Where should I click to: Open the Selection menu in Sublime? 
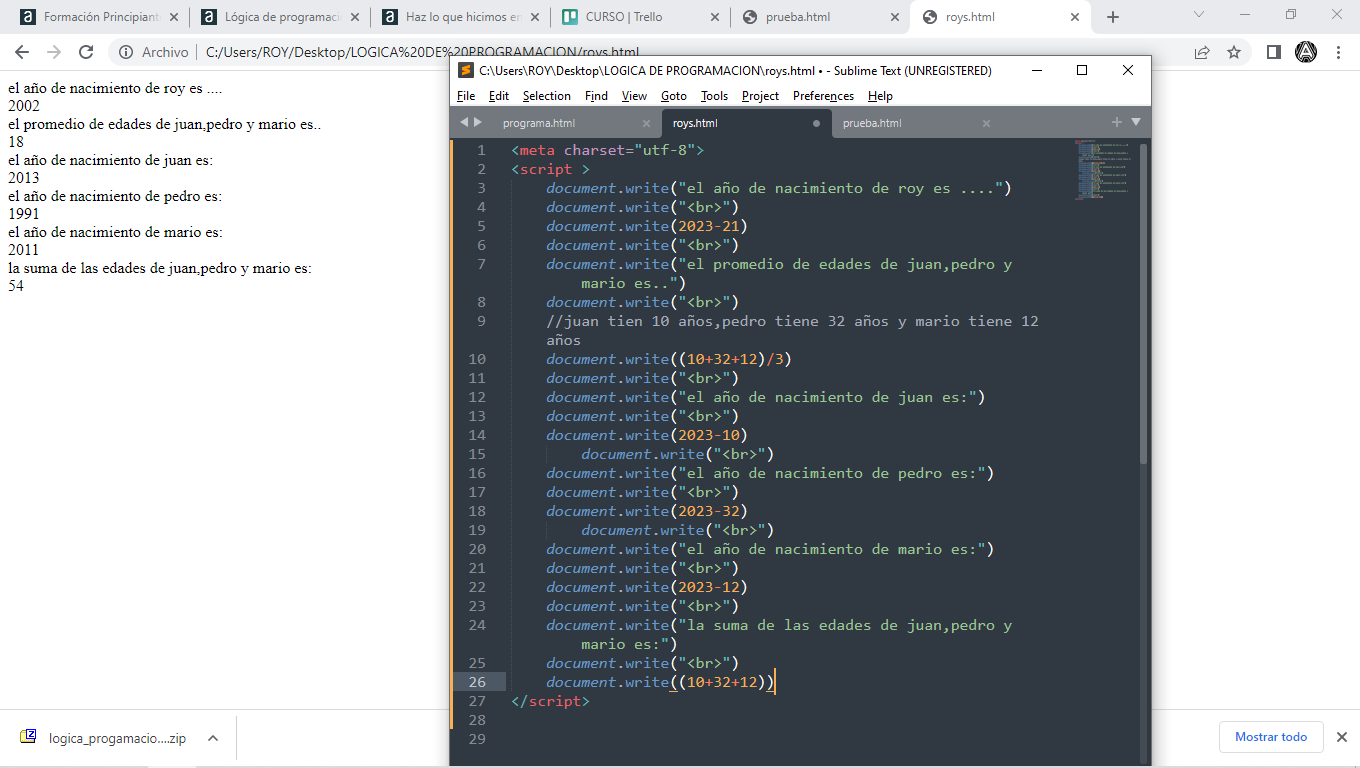click(546, 96)
